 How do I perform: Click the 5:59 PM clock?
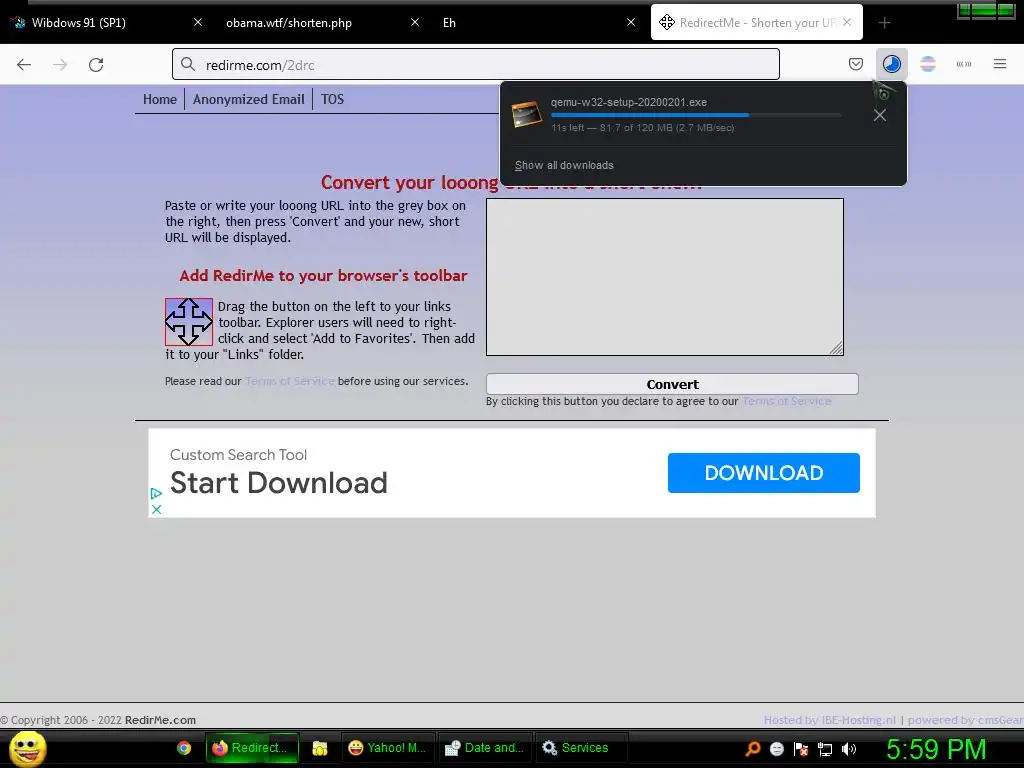pyautogui.click(x=936, y=749)
